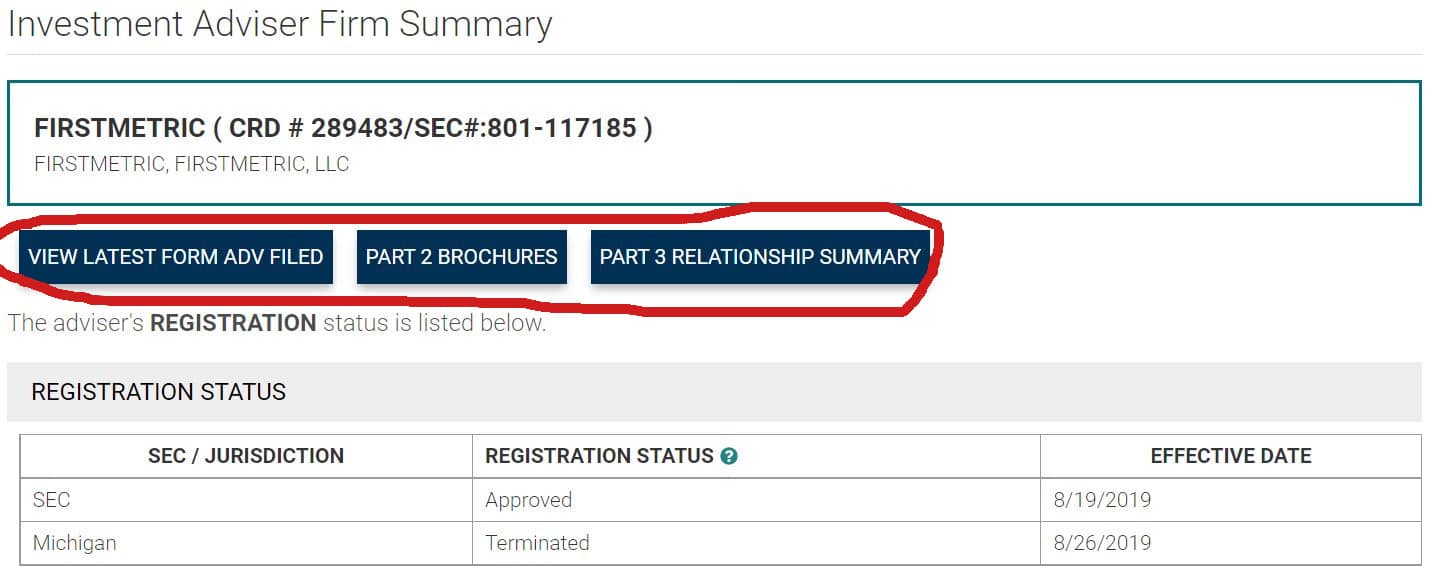1441x581 pixels.
Task: Click the Terminated status cell
Action: click(537, 543)
